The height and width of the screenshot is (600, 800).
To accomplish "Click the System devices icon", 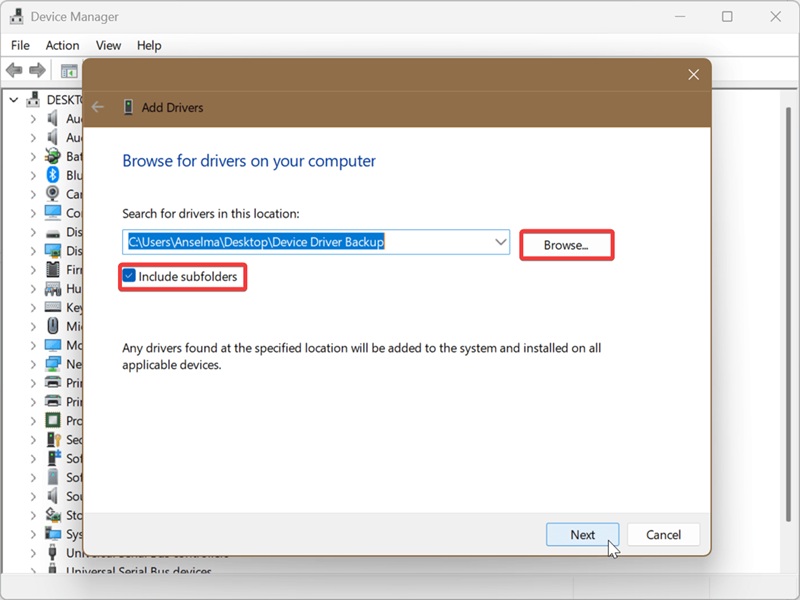I will point(53,534).
